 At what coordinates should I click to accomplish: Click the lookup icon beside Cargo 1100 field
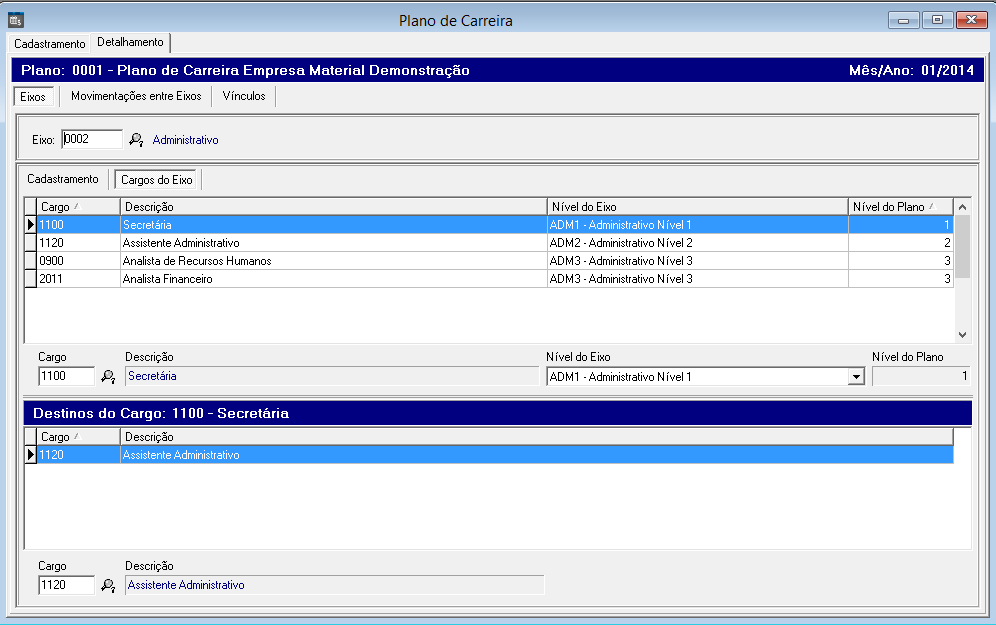(x=109, y=377)
